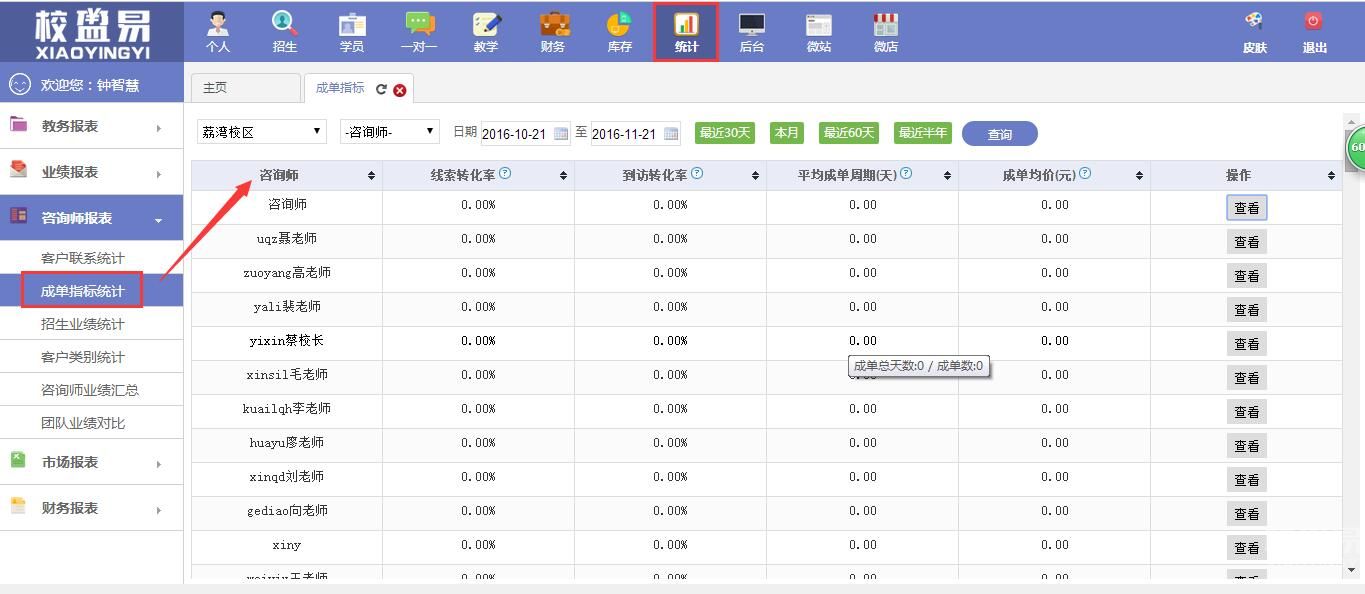Filter by 最近半年
This screenshot has height=594, width=1365.
tap(923, 133)
